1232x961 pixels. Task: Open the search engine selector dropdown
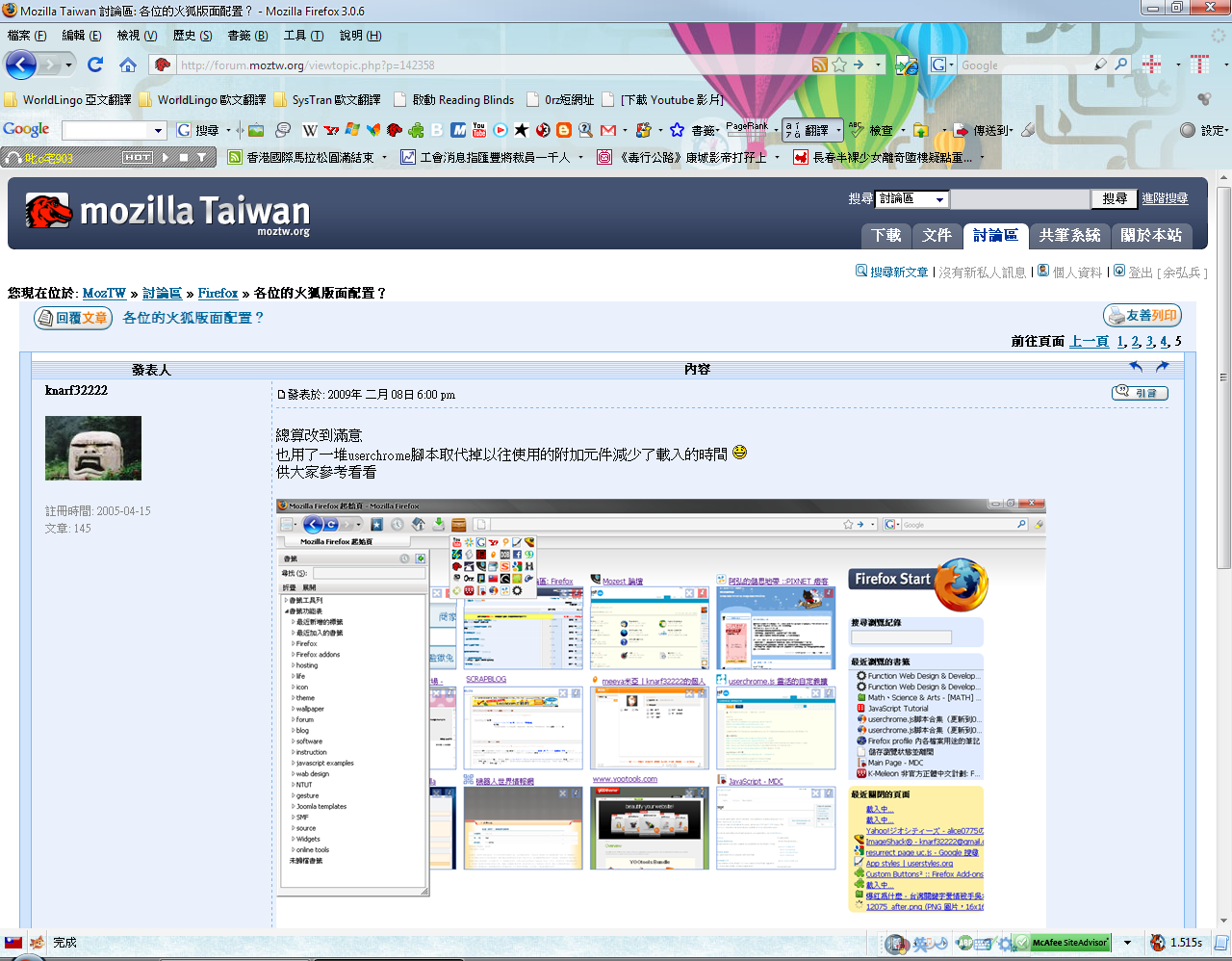click(x=942, y=65)
